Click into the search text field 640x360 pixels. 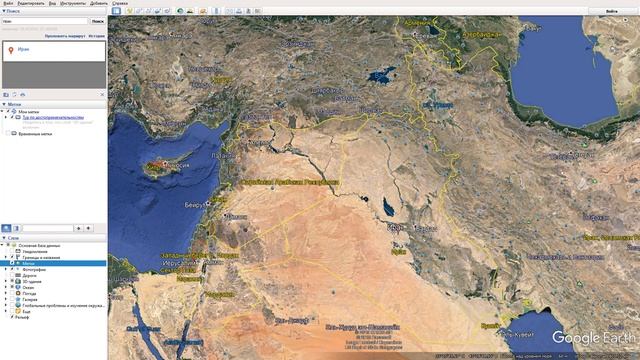(44, 21)
